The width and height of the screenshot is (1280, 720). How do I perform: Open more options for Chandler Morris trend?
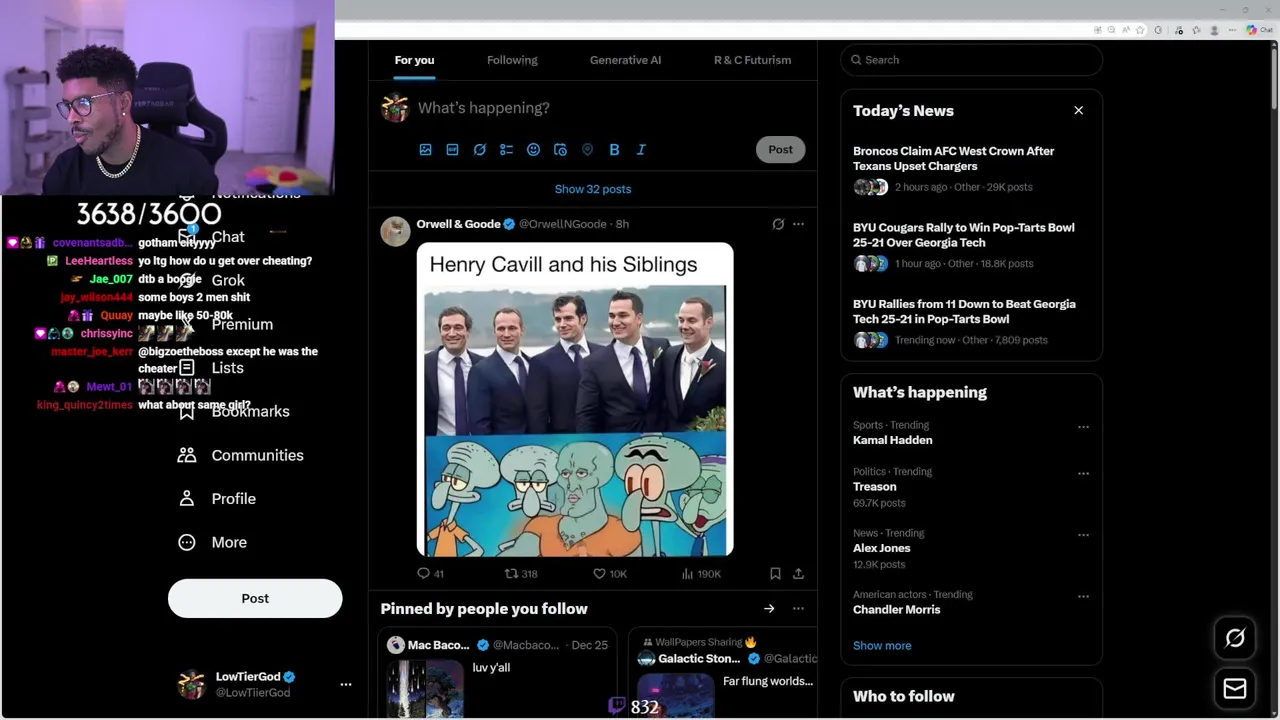(x=1083, y=596)
